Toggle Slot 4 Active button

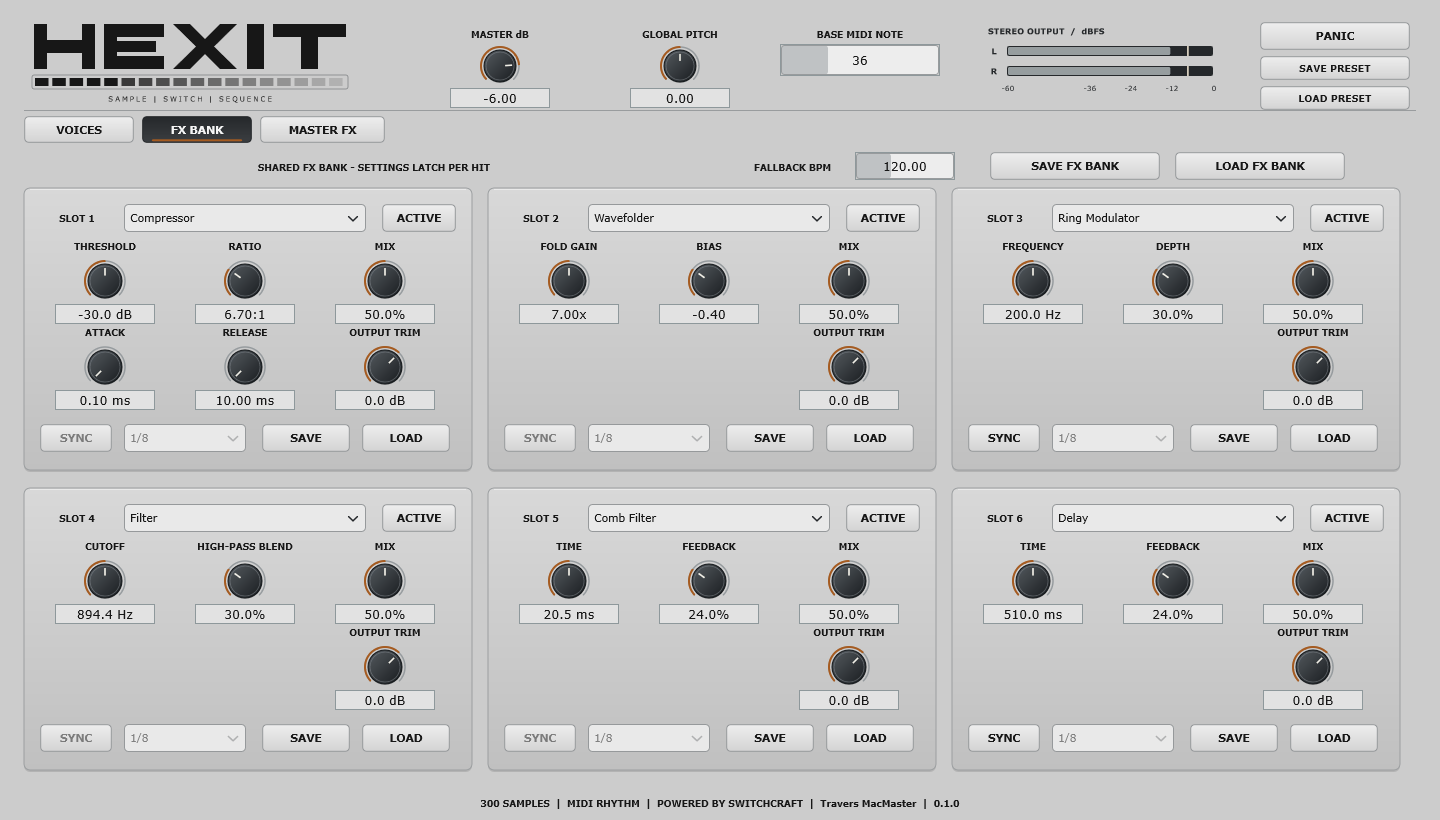pos(419,518)
